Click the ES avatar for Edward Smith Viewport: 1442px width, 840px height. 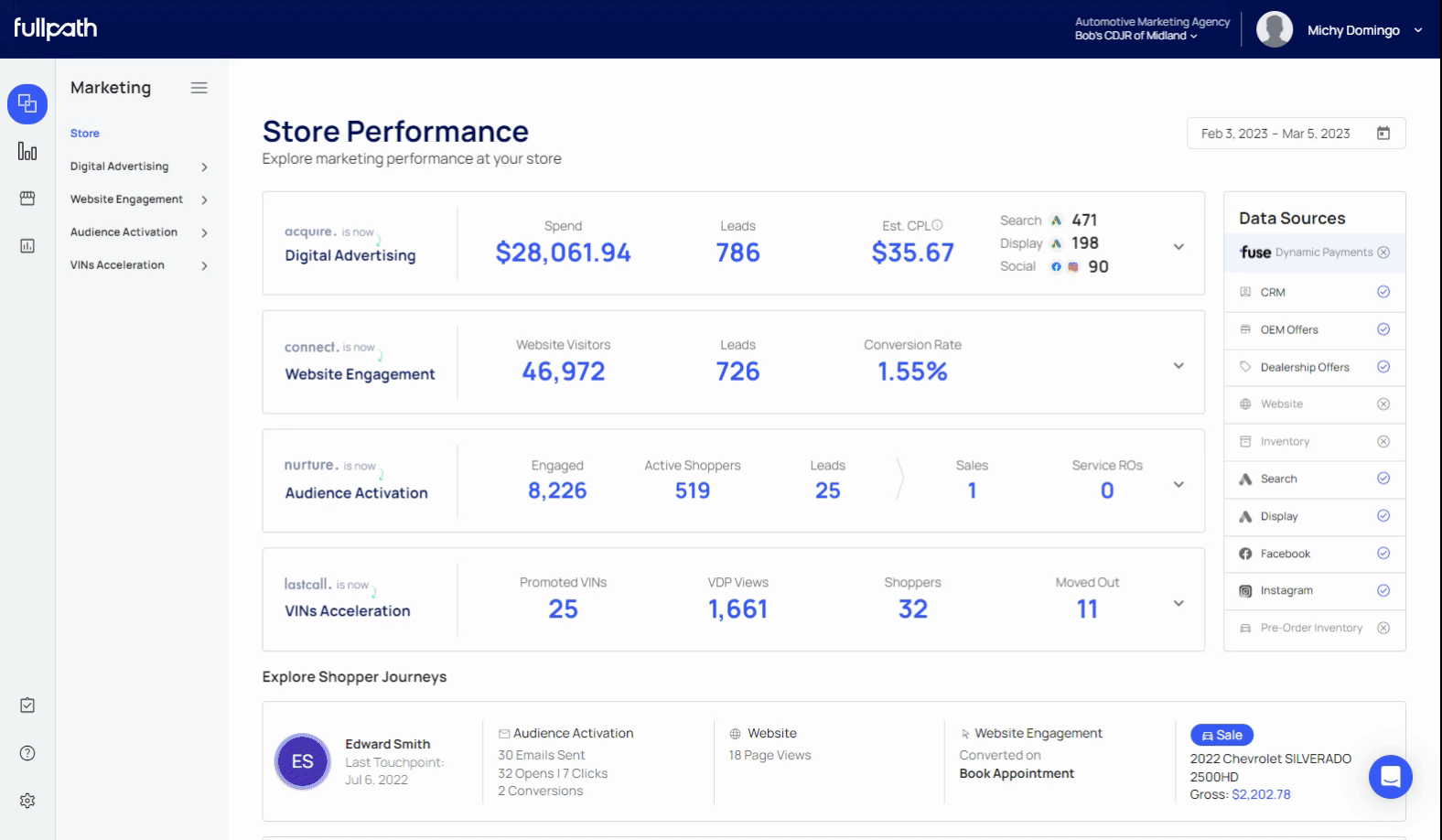[302, 761]
